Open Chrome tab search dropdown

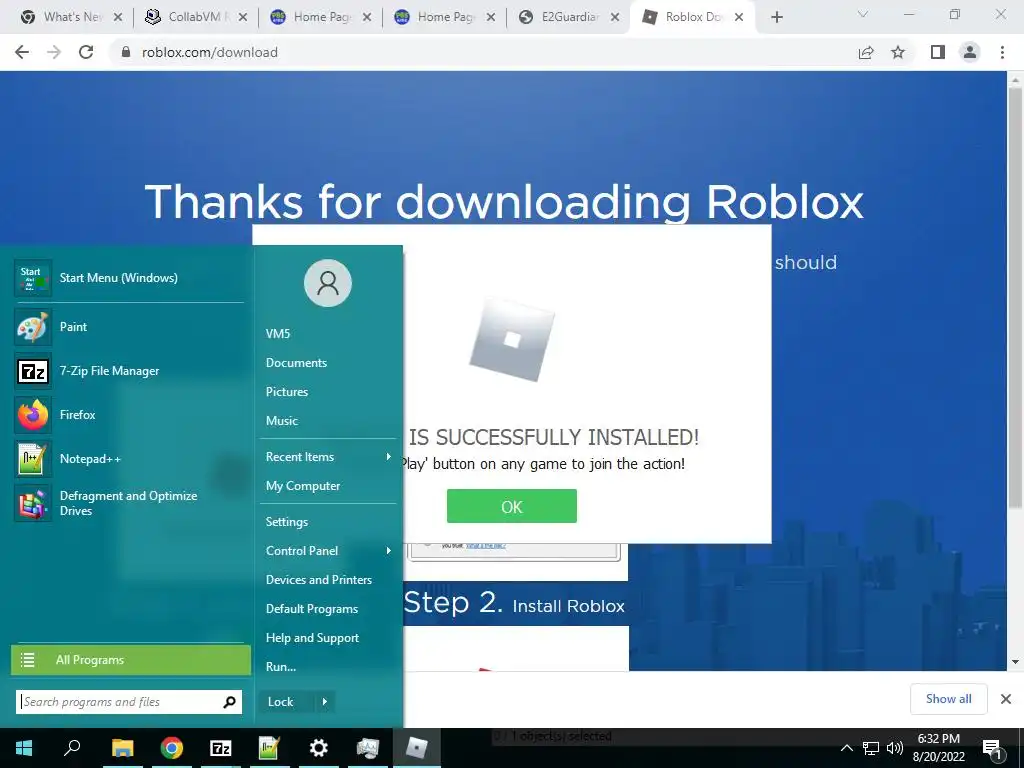click(863, 15)
